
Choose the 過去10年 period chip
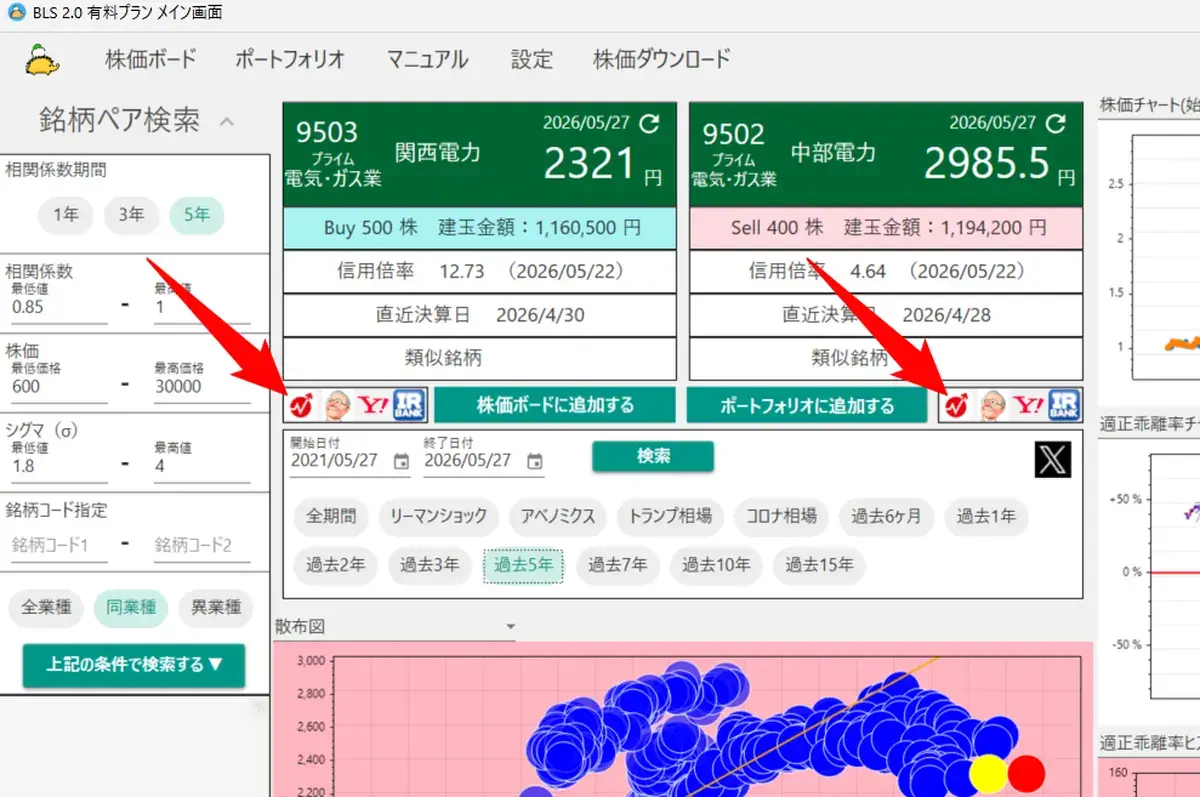[x=716, y=565]
